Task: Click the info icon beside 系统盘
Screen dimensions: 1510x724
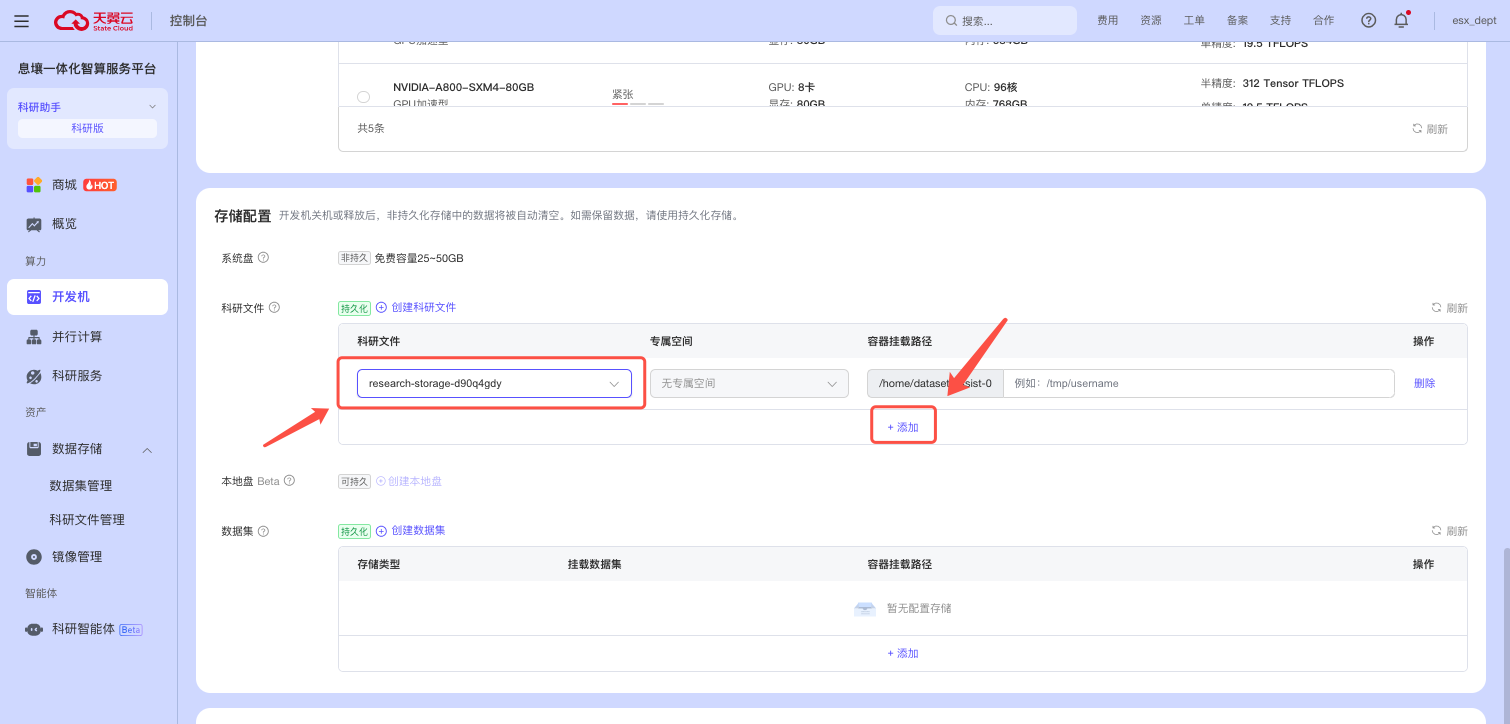Action: 263,258
